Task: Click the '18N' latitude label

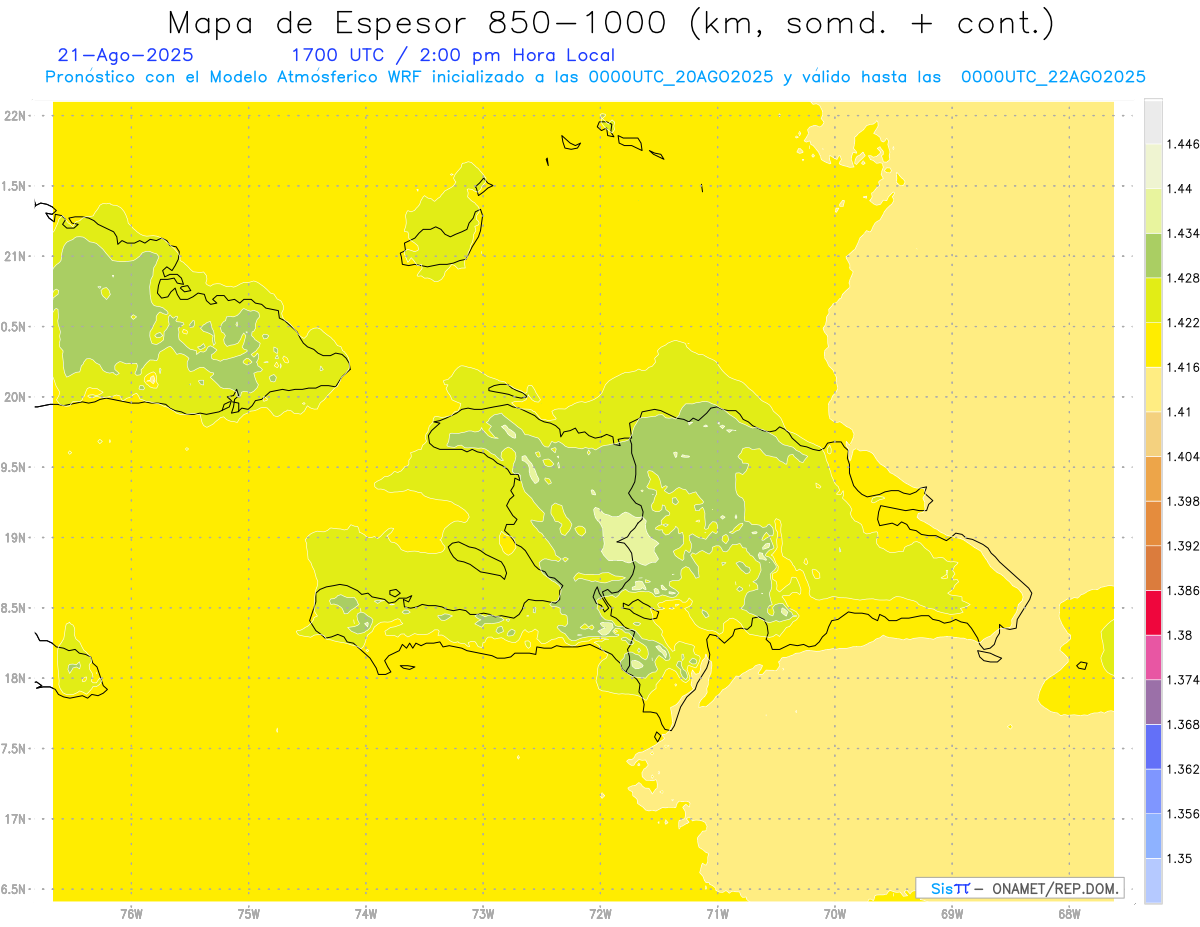Action: point(16,679)
